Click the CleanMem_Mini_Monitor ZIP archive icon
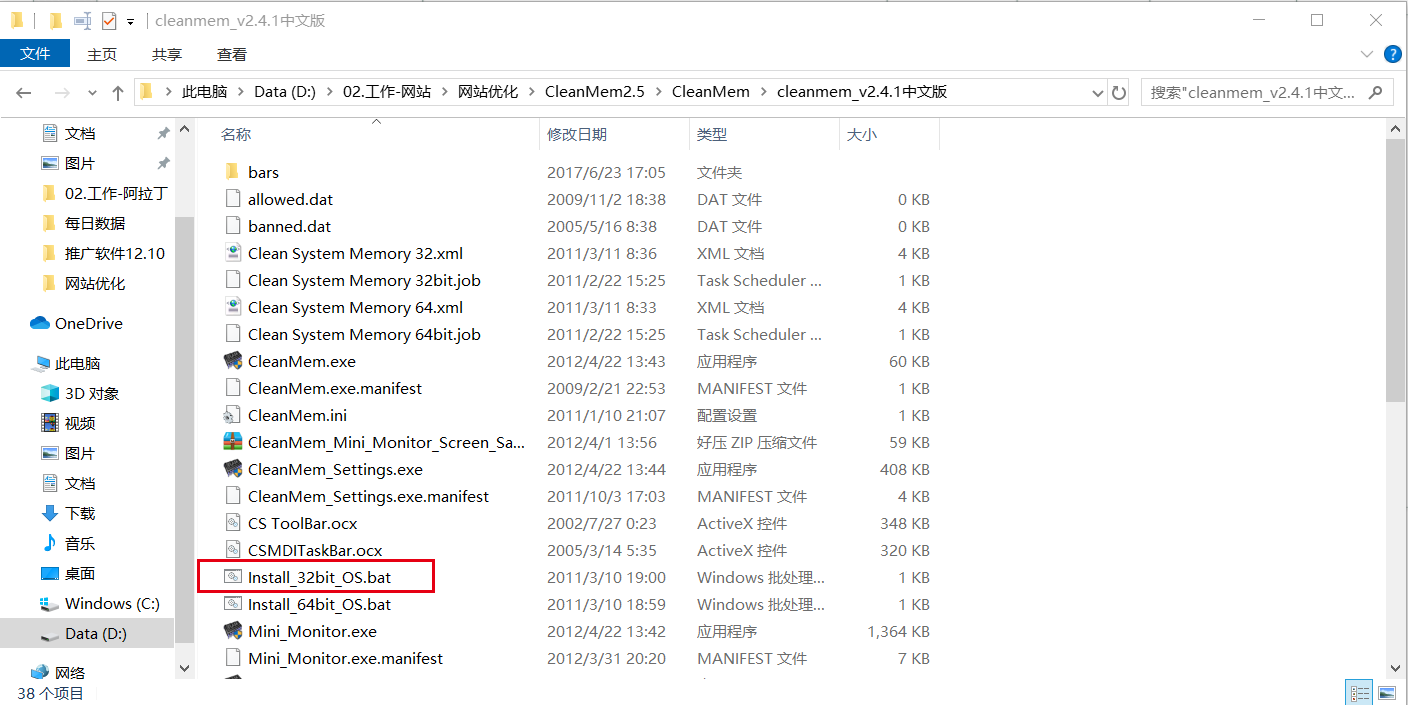Viewport: 1408px width, 705px height. pos(232,442)
